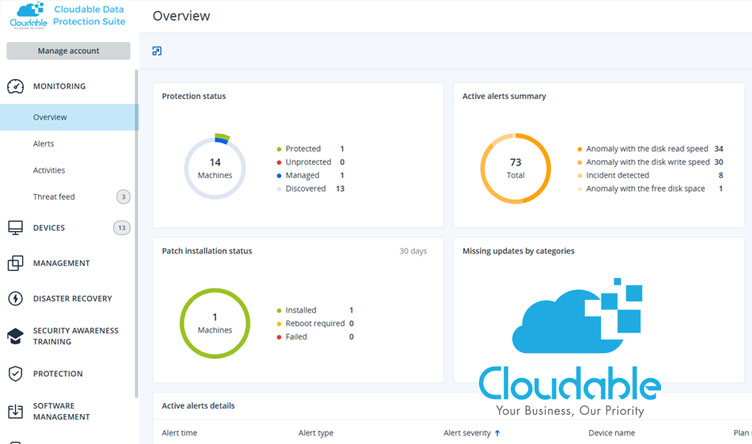Screen dimensions: 752x444
Task: Click the Patch installation status title
Action: (x=207, y=251)
